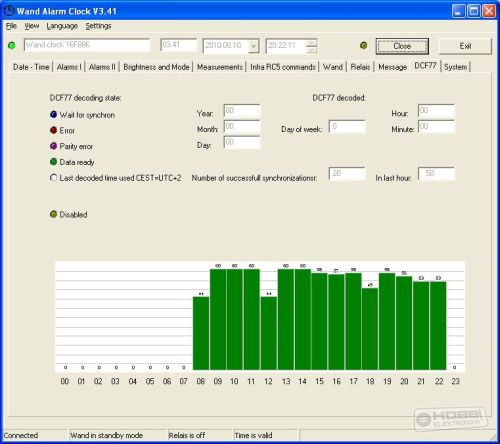This screenshot has width=500, height=444.
Task: Click the olive Disabled state indicator
Action: click(53, 214)
